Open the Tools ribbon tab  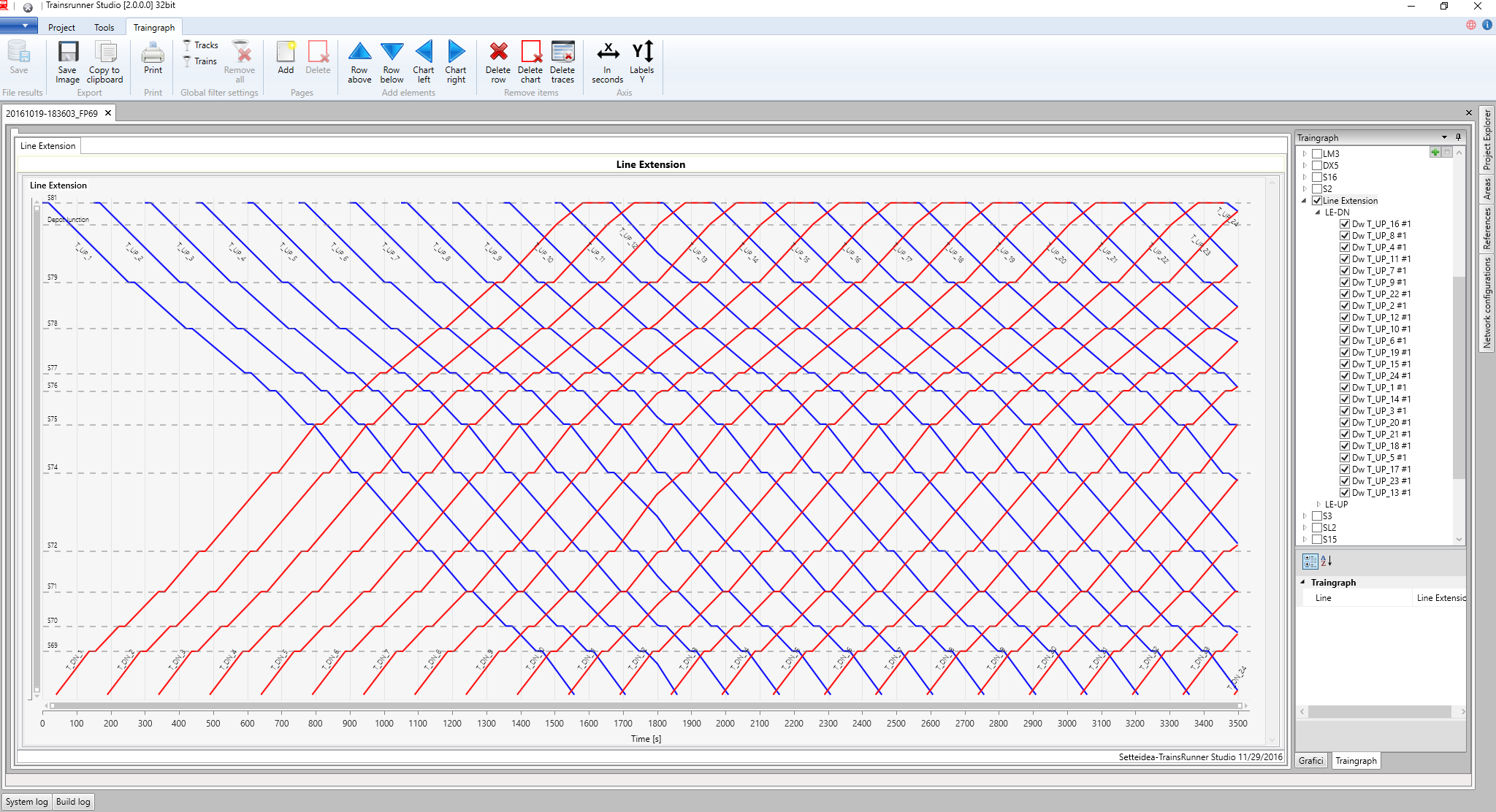coord(104,28)
